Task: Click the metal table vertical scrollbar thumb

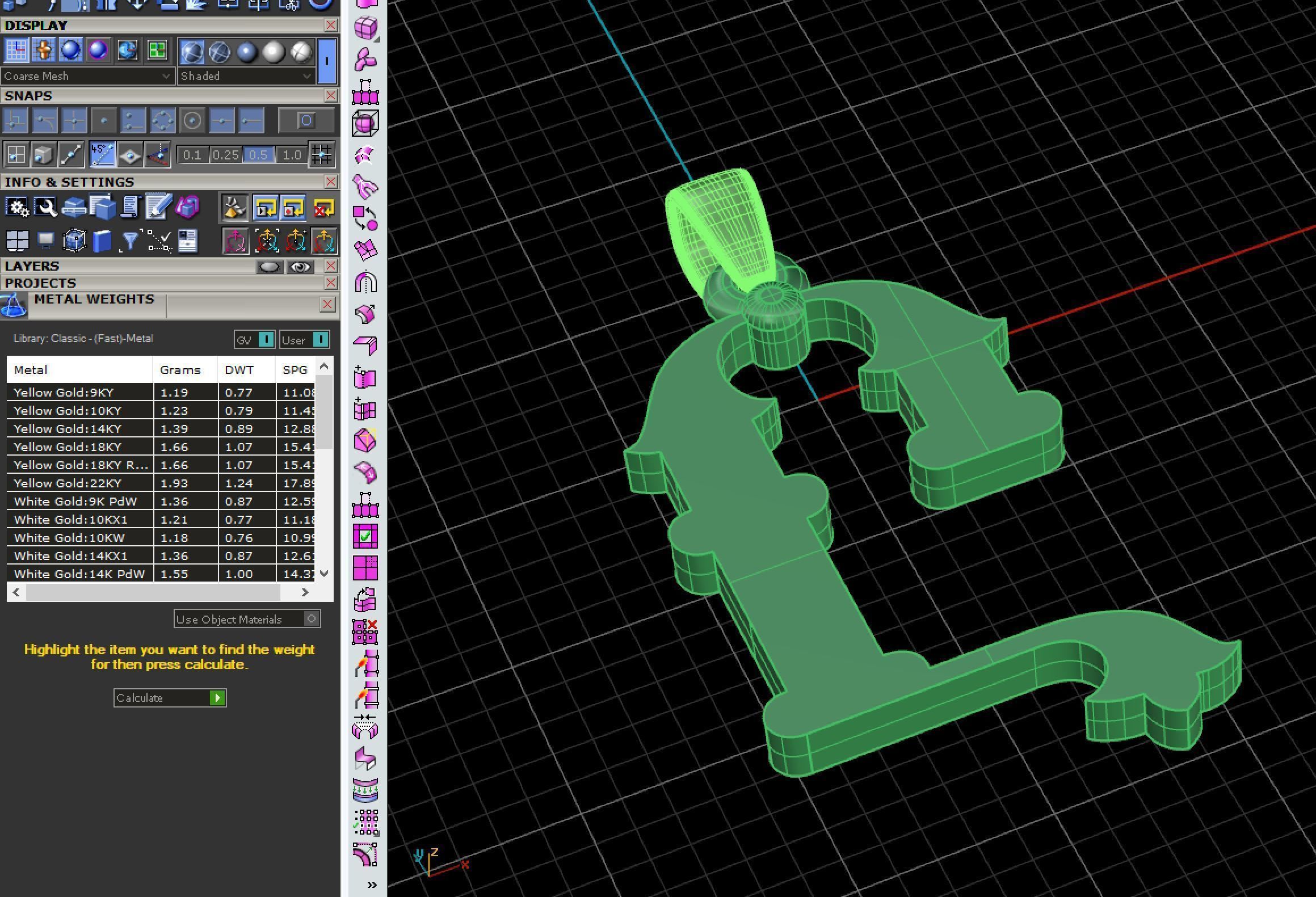Action: (x=324, y=412)
